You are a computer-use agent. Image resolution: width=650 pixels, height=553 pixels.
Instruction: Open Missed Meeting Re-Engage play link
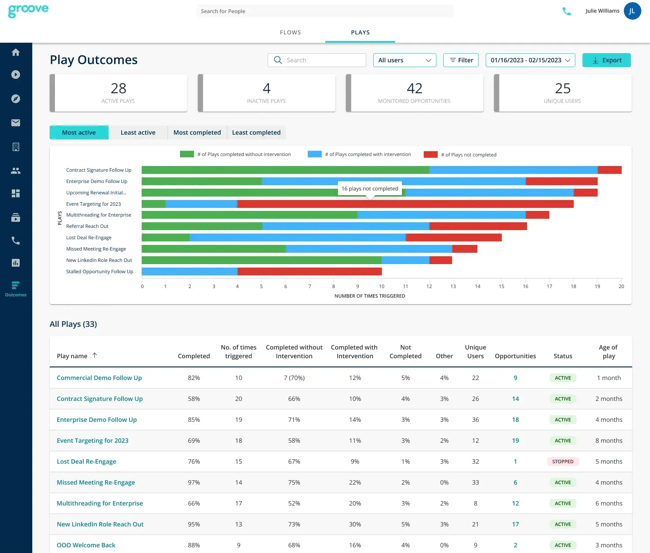click(96, 483)
